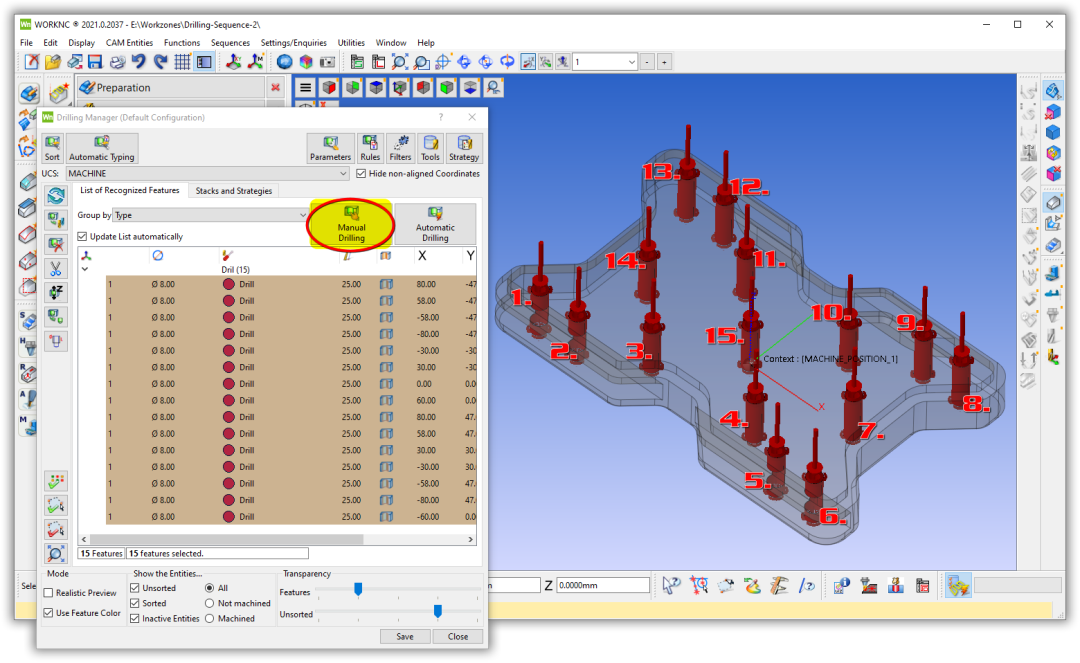Click the Z coordinate input field

pos(603,586)
